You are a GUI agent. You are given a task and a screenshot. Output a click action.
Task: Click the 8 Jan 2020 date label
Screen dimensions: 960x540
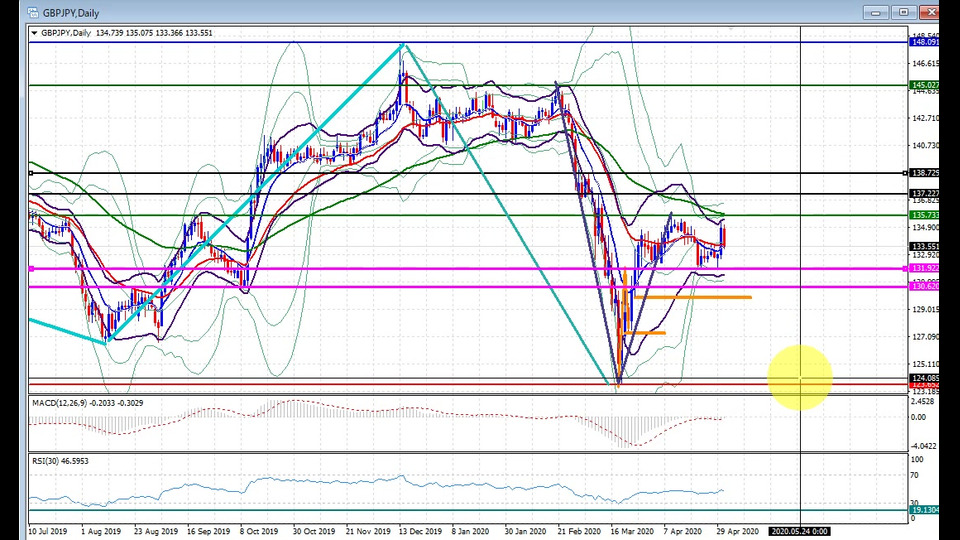470,531
